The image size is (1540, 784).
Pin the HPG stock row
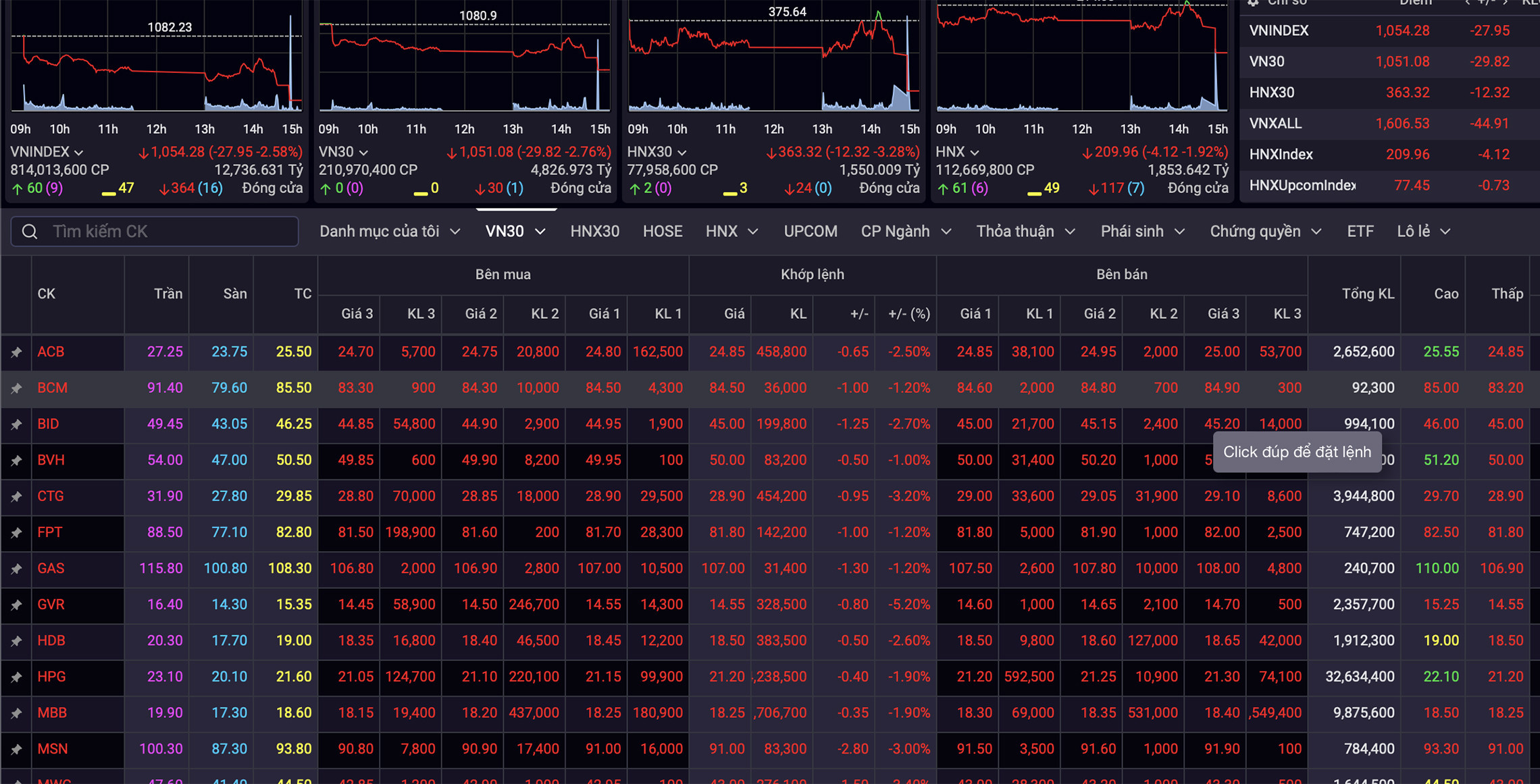click(16, 677)
